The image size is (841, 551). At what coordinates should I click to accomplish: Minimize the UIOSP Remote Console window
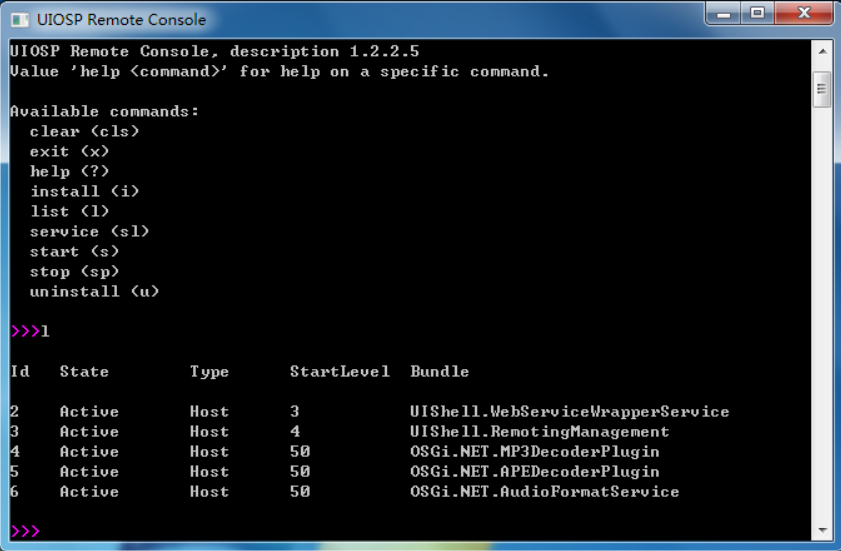[x=724, y=13]
